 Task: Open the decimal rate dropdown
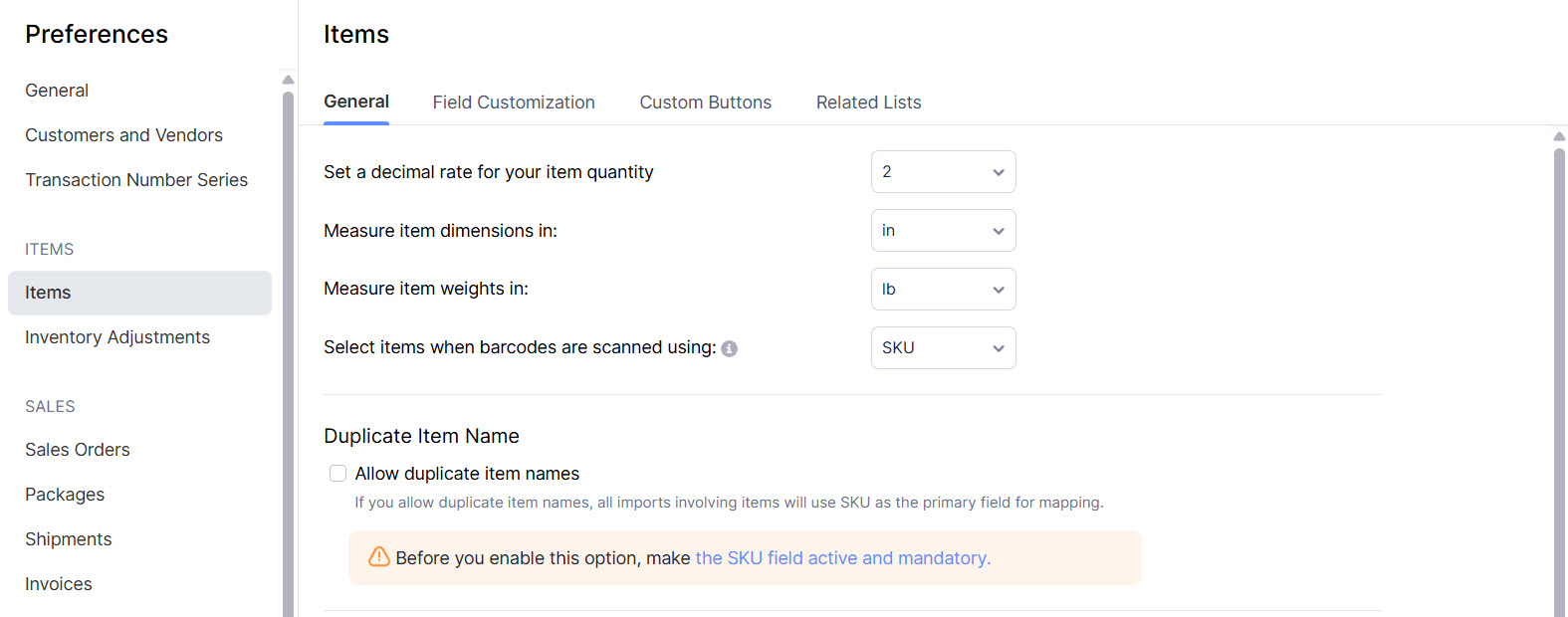[x=943, y=172]
